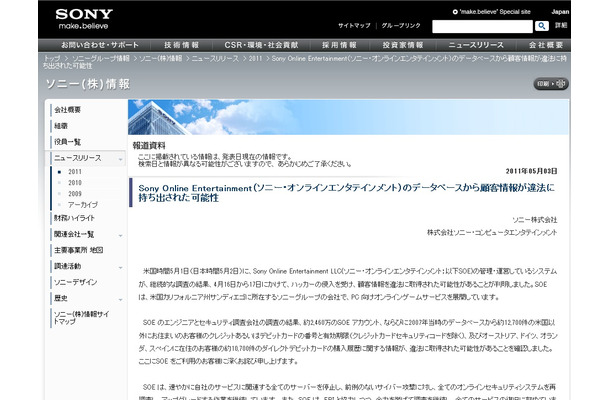Select the Japan region link
The height and width of the screenshot is (400, 610).
point(560,12)
